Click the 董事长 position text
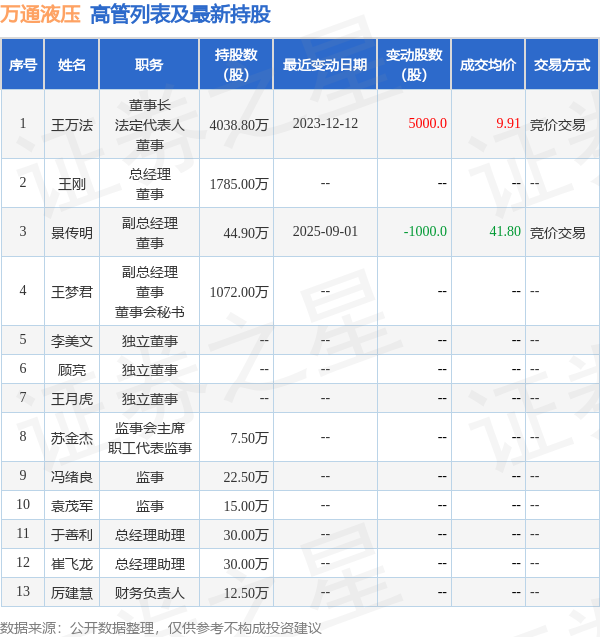Image resolution: width=600 pixels, height=637 pixels. pyautogui.click(x=149, y=105)
